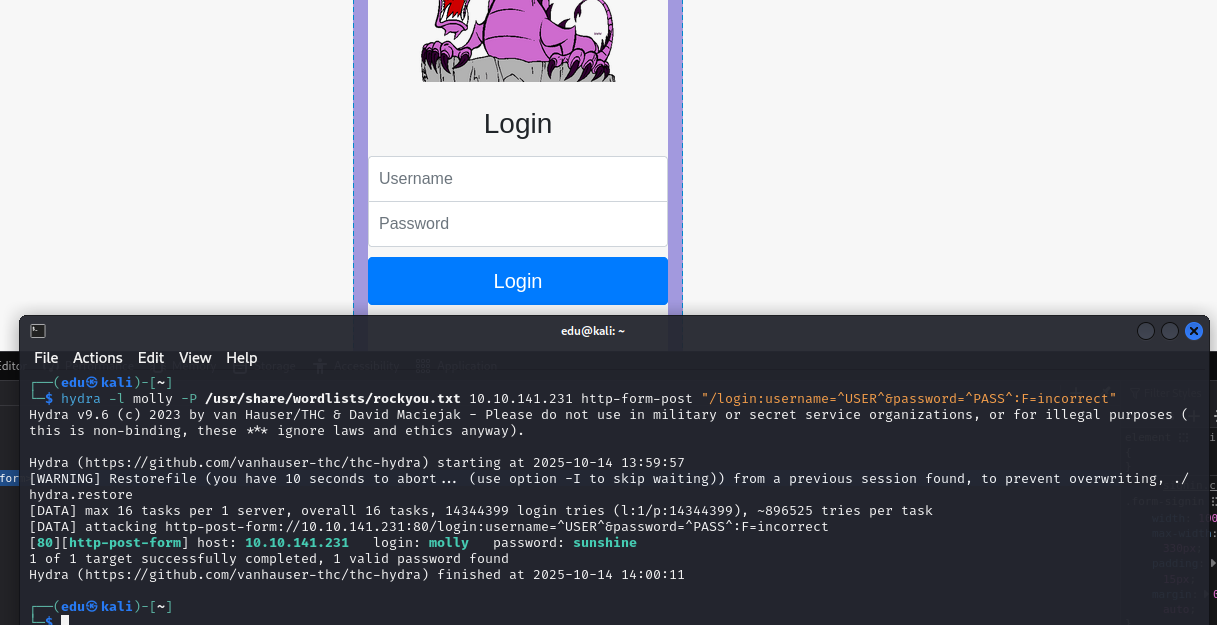1217x625 pixels.
Task: Focus the Password input field
Action: point(518,224)
